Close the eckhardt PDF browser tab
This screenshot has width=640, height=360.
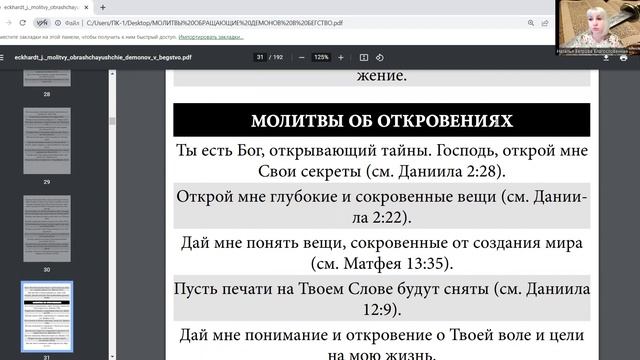point(86,7)
